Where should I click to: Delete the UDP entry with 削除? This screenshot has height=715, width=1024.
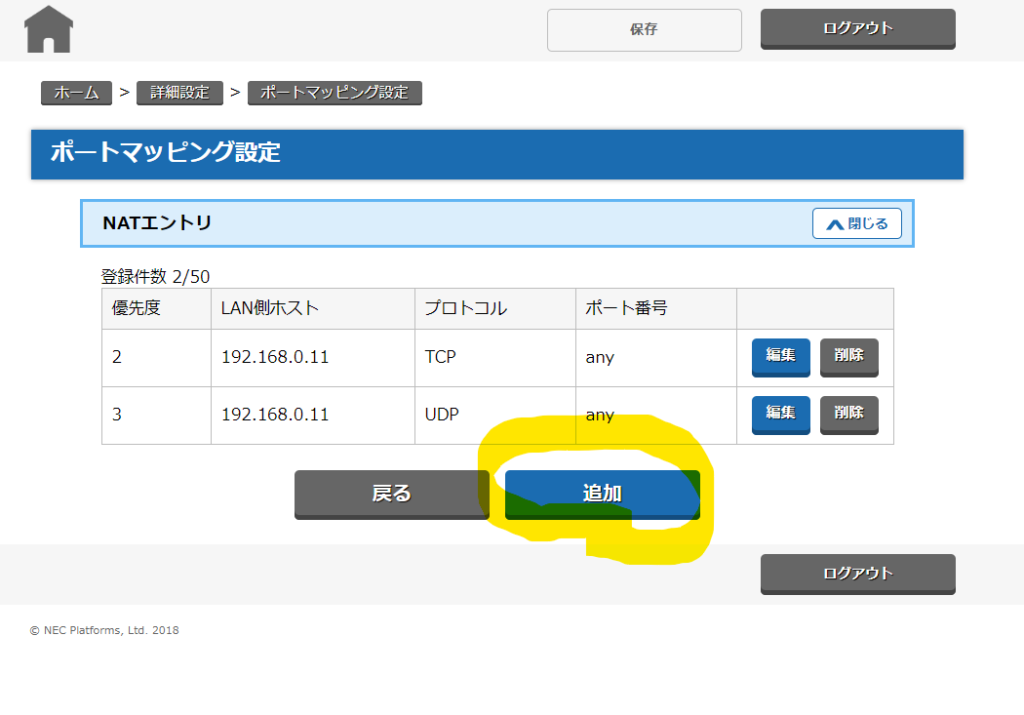coord(849,414)
